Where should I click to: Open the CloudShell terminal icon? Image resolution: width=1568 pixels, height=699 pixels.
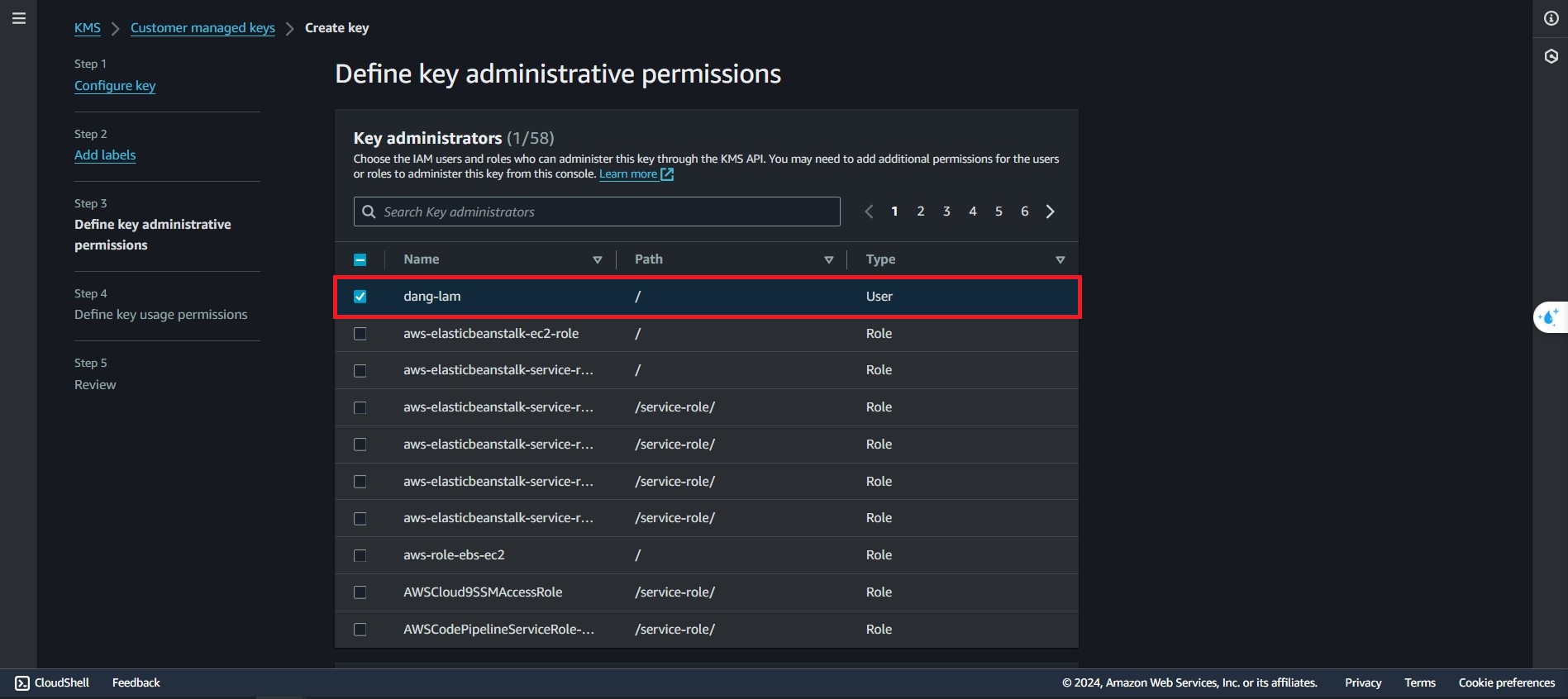click(22, 682)
